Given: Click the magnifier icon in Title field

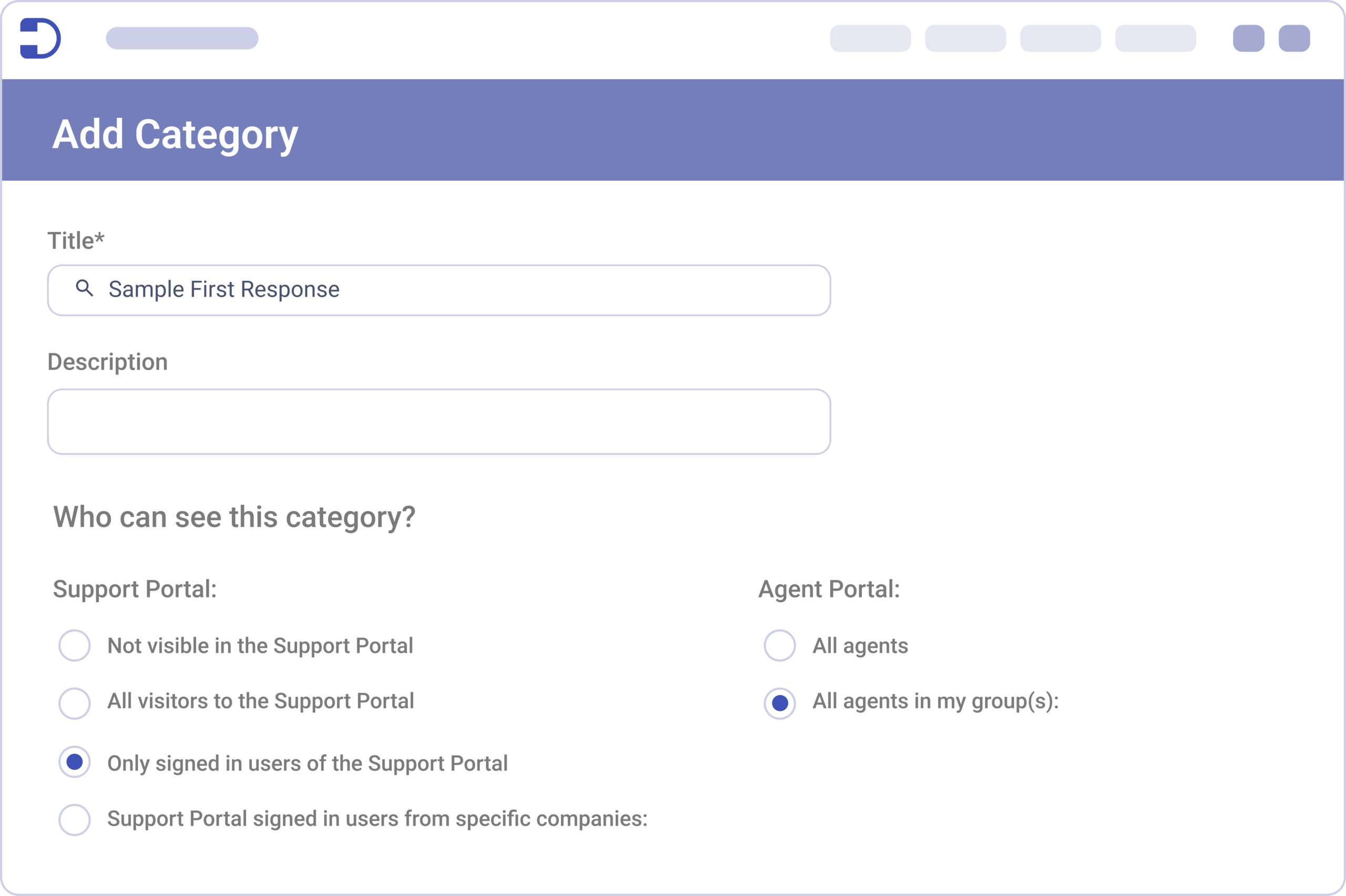Looking at the screenshot, I should point(85,288).
